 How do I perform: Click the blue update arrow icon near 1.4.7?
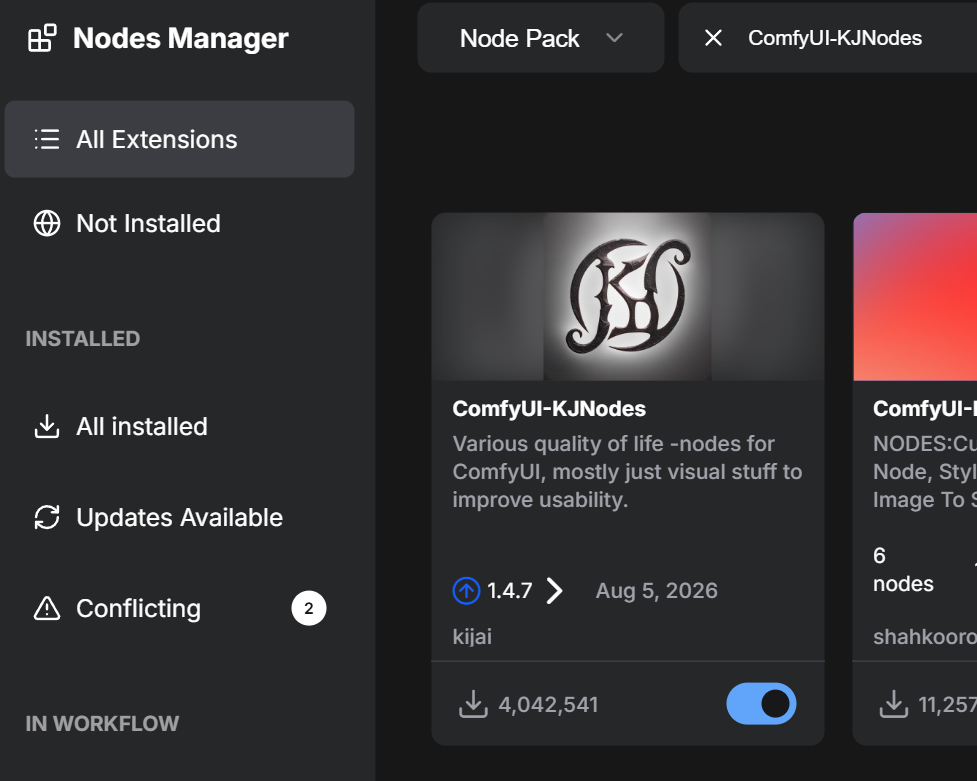click(466, 590)
